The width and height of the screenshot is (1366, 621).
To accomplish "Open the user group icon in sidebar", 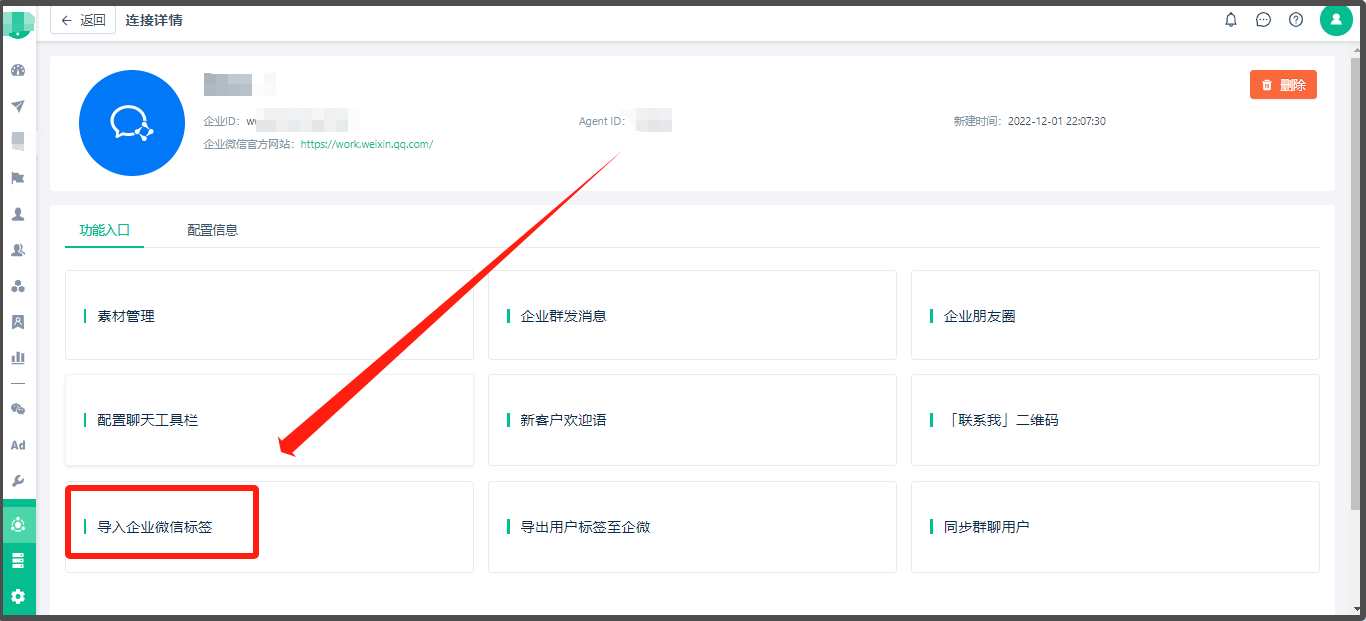I will coord(18,250).
